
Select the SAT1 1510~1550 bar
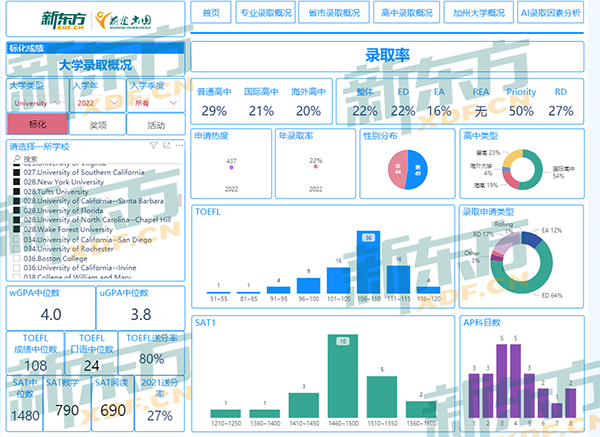tap(382, 397)
